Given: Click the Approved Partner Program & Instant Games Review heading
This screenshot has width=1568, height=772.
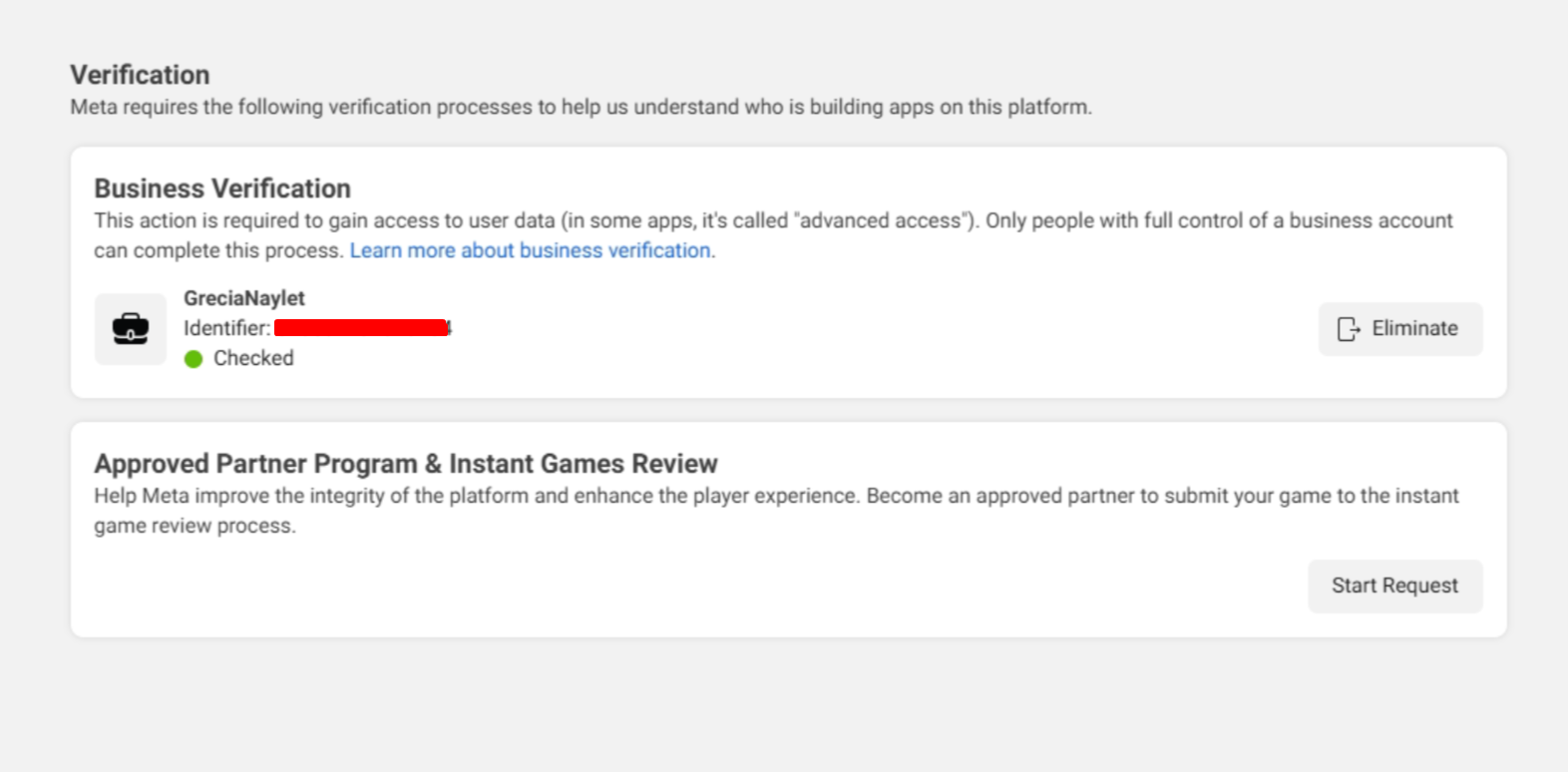Looking at the screenshot, I should pyautogui.click(x=406, y=464).
